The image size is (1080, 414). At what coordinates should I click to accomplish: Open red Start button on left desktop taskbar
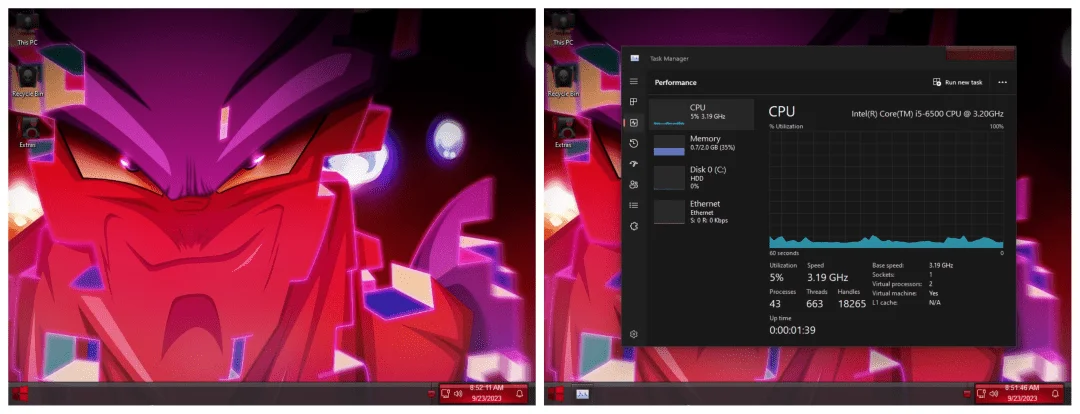tap(20, 395)
